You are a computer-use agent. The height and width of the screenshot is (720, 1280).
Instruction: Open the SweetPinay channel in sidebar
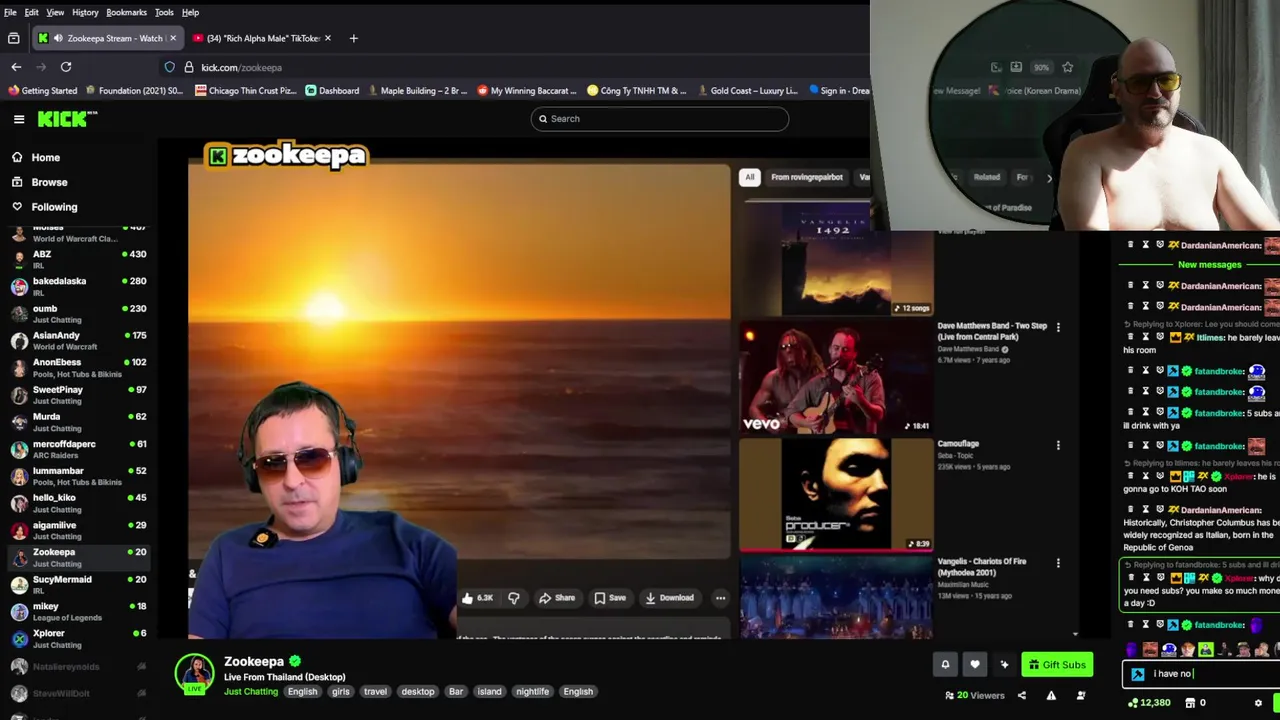[x=78, y=395]
